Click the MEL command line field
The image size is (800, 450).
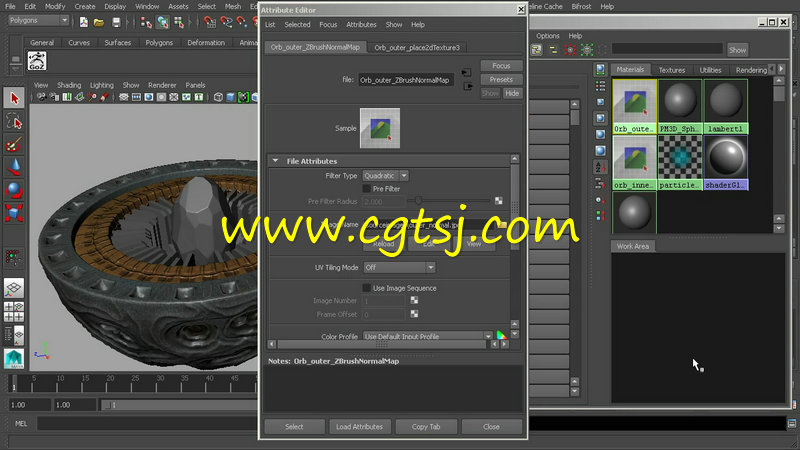(147, 423)
